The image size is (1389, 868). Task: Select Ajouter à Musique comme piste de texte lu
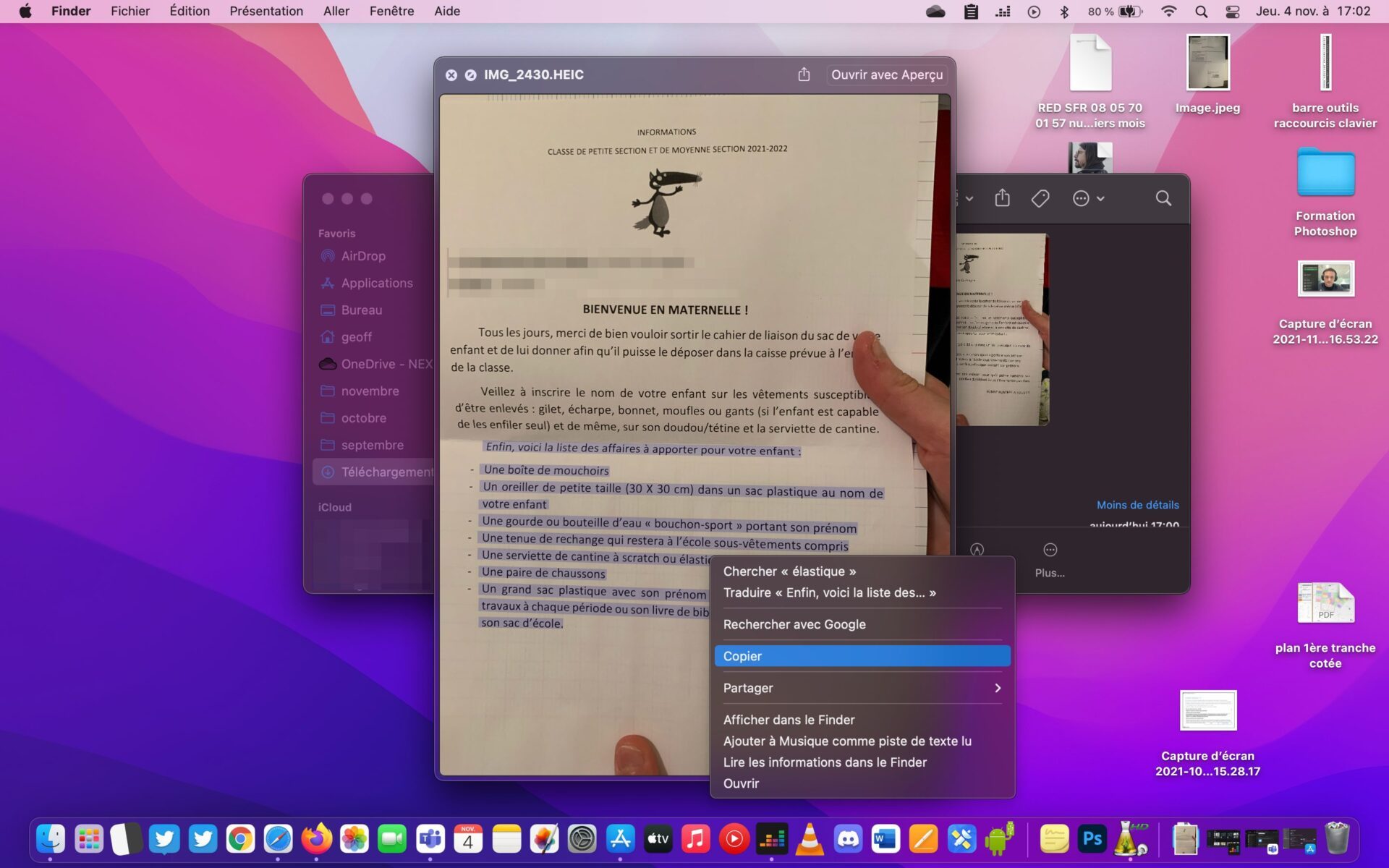[x=862, y=741]
